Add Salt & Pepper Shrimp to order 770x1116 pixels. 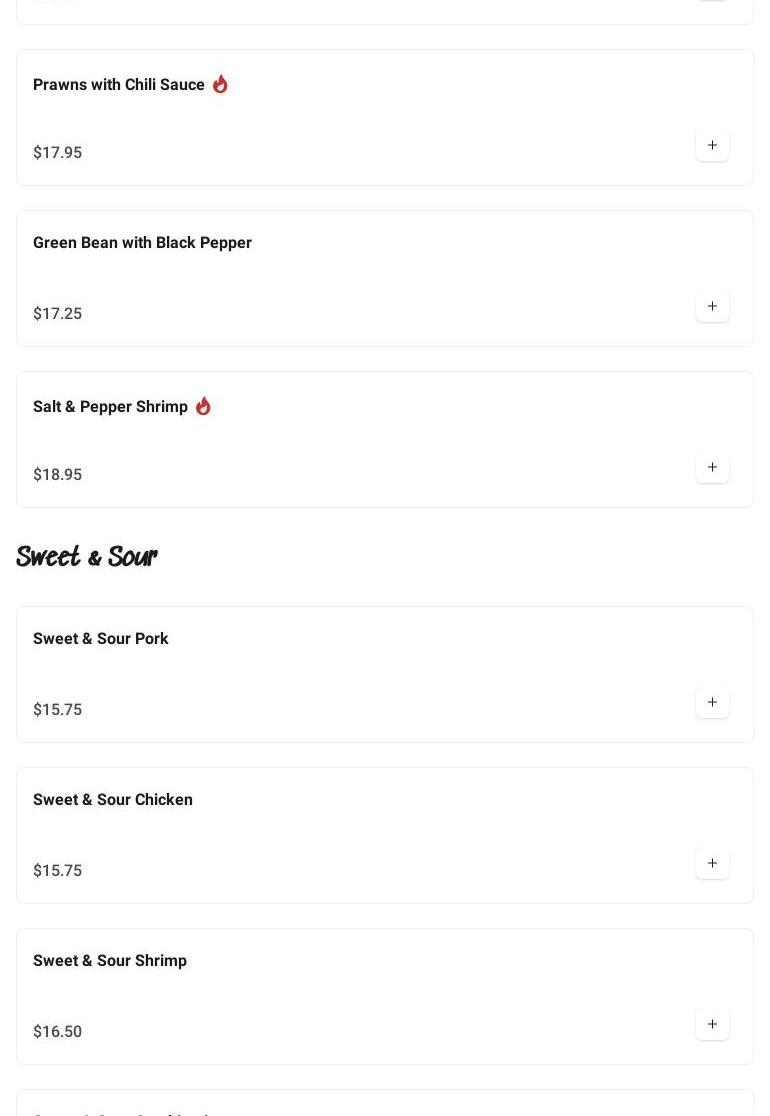(712, 467)
